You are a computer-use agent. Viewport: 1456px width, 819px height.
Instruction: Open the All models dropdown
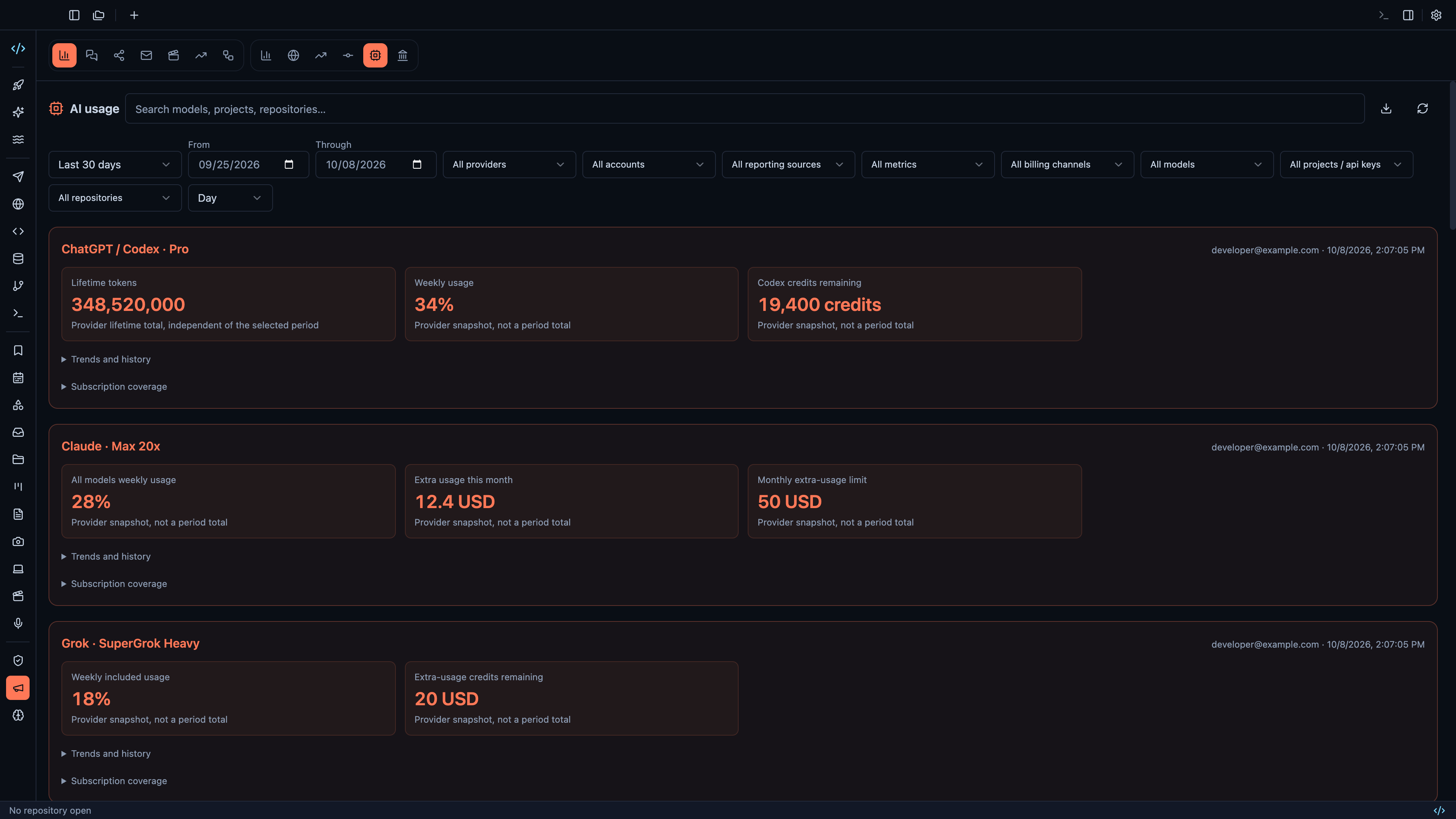pyautogui.click(x=1207, y=165)
